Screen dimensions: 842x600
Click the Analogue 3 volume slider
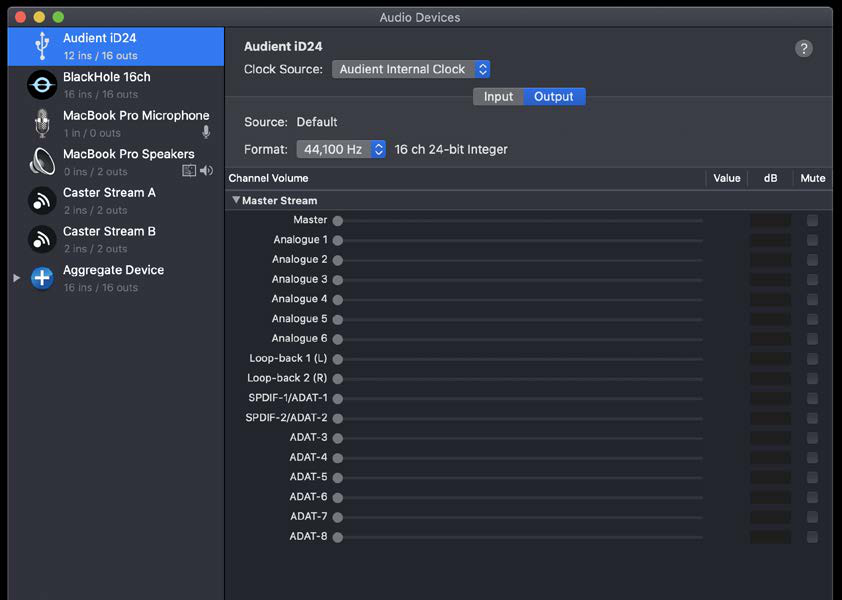518,280
